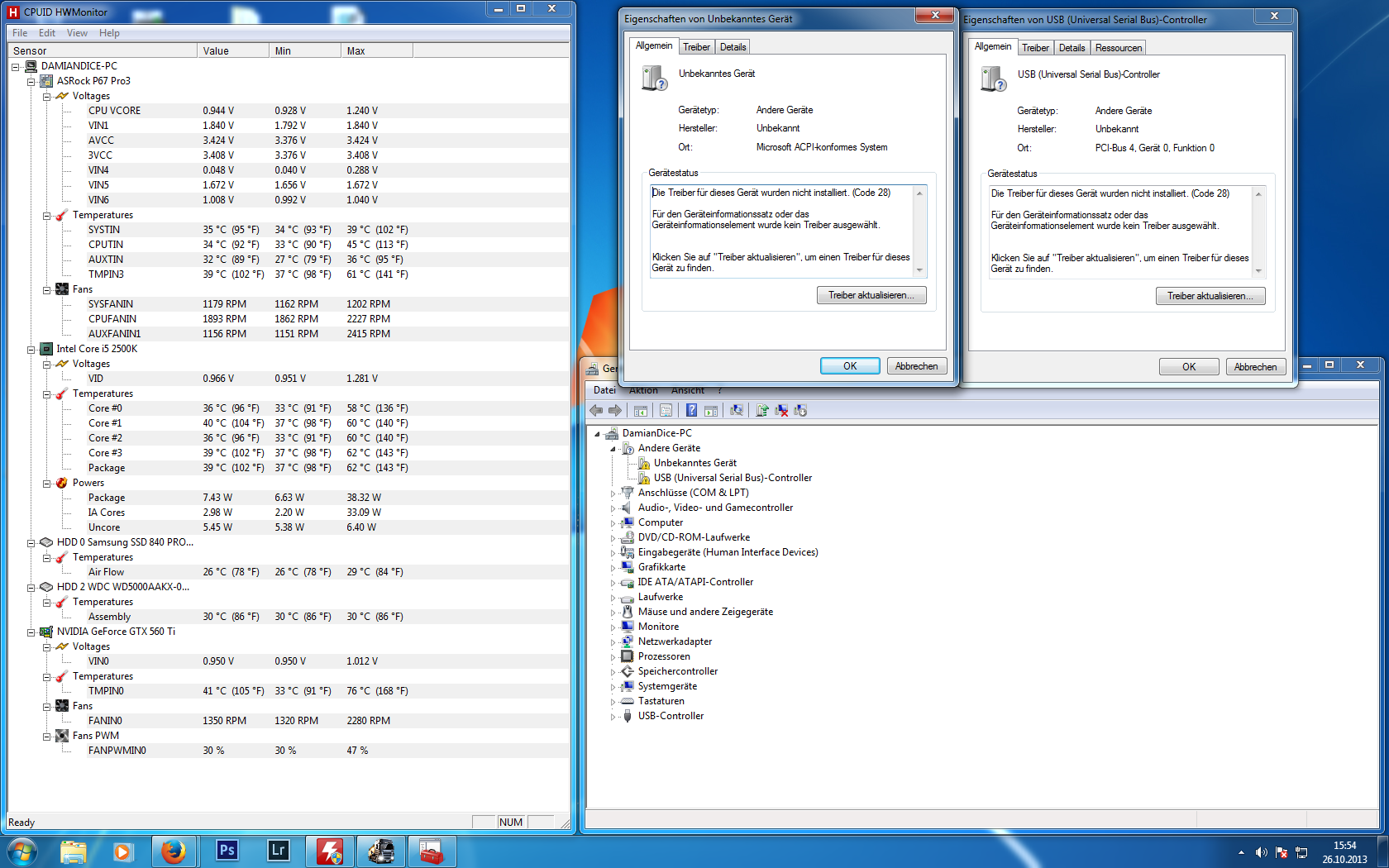Click the Forward arrow in Device Manager toolbar
1389x868 pixels.
tap(614, 411)
